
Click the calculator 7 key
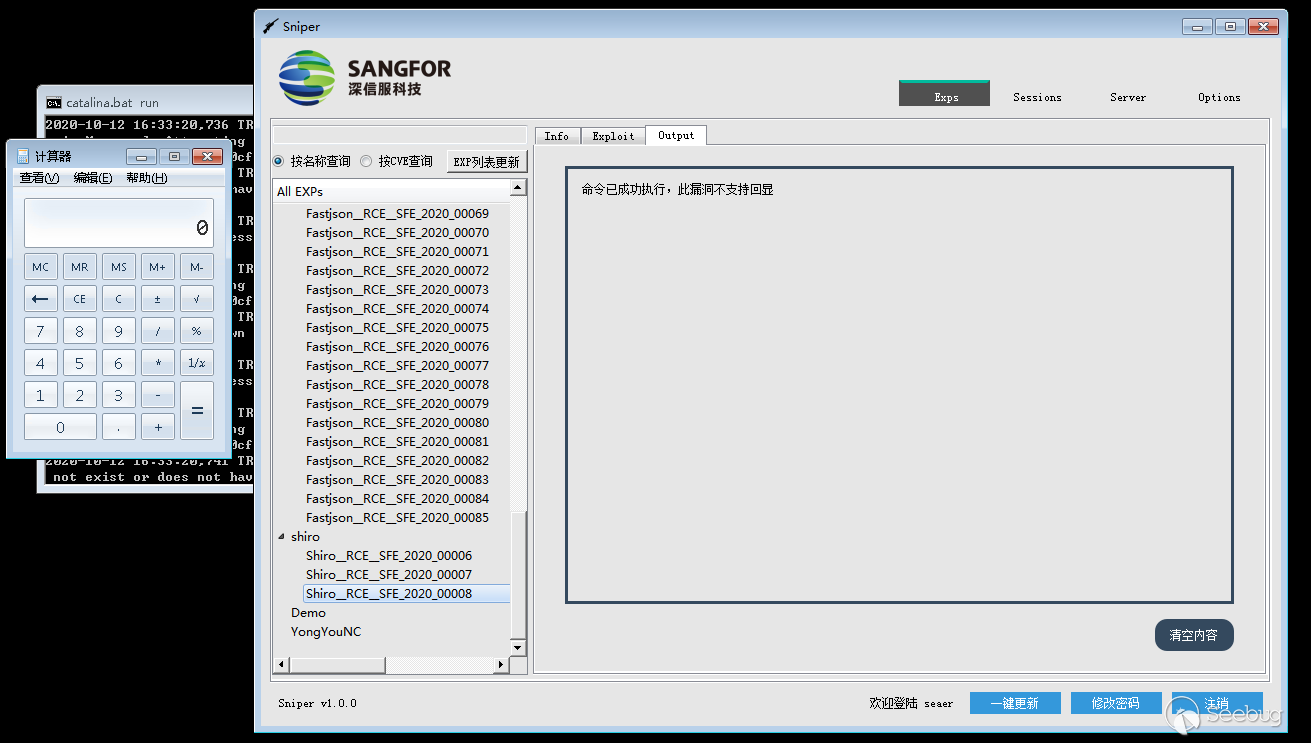coord(40,331)
